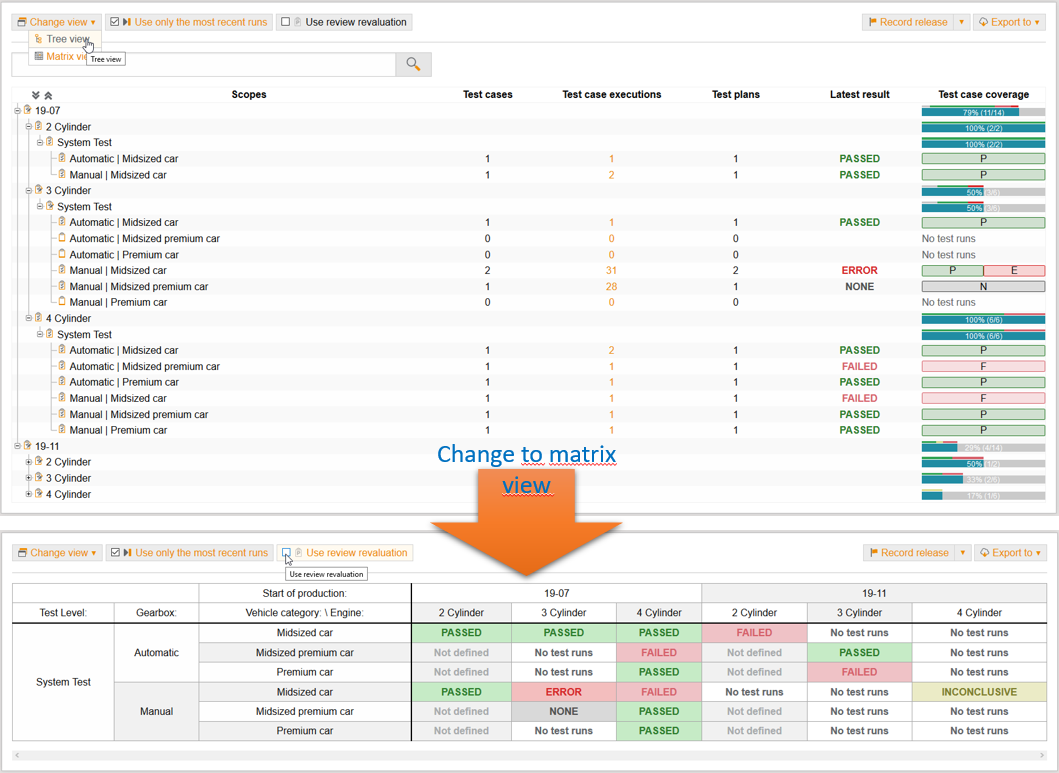Open the 31 test case executions link
Image resolution: width=1059 pixels, height=773 pixels.
(x=611, y=271)
